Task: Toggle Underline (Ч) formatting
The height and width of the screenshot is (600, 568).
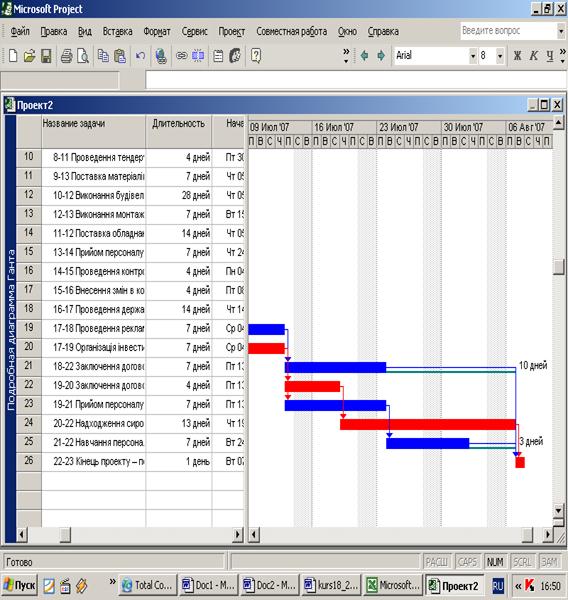Action: pos(550,56)
